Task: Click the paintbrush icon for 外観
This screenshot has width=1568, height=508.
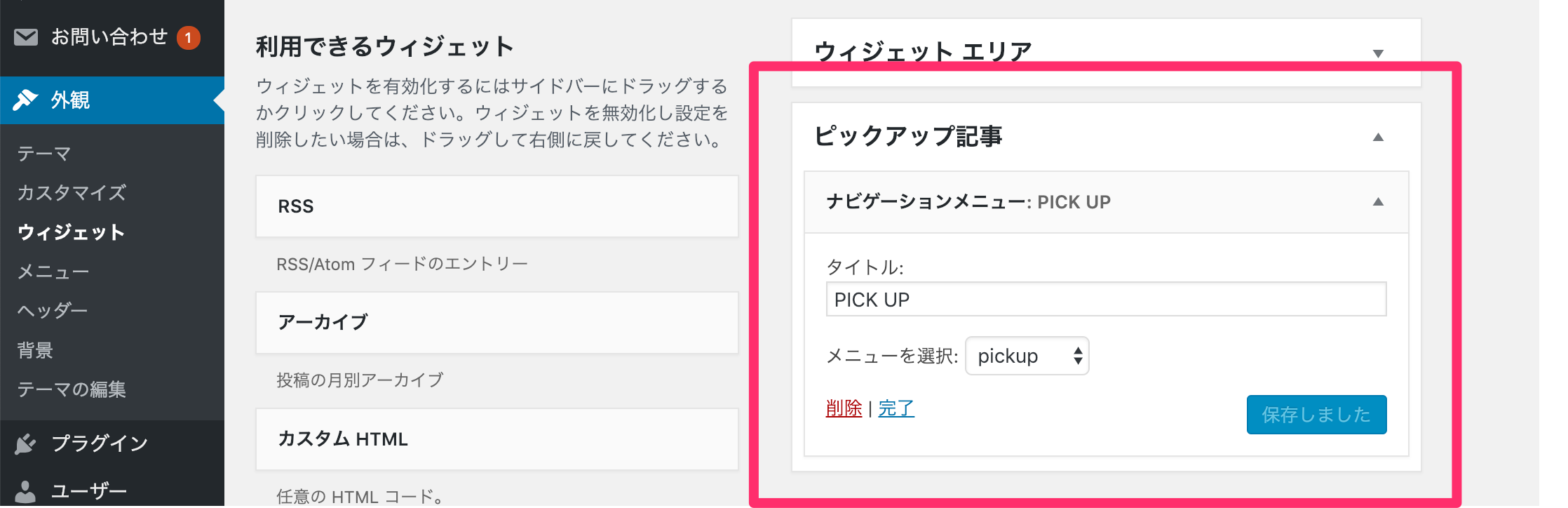Action: (25, 100)
